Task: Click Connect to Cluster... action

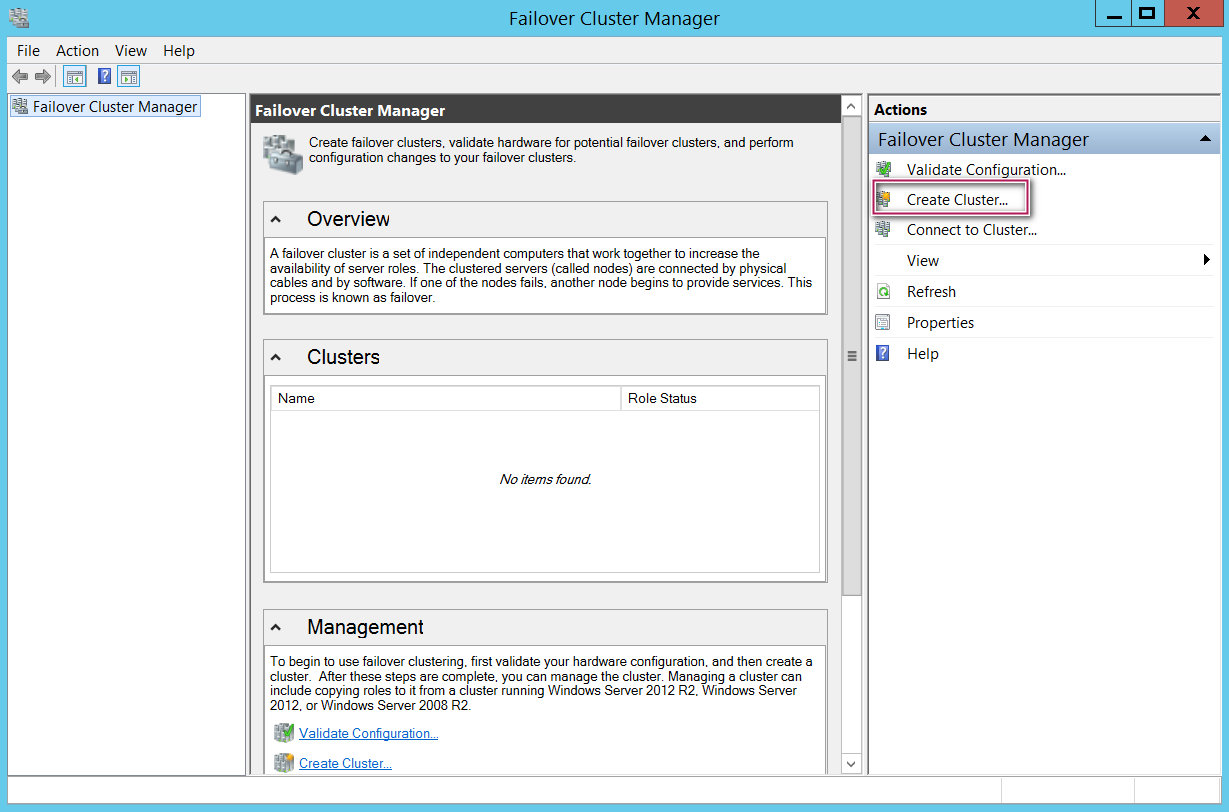Action: coord(971,229)
